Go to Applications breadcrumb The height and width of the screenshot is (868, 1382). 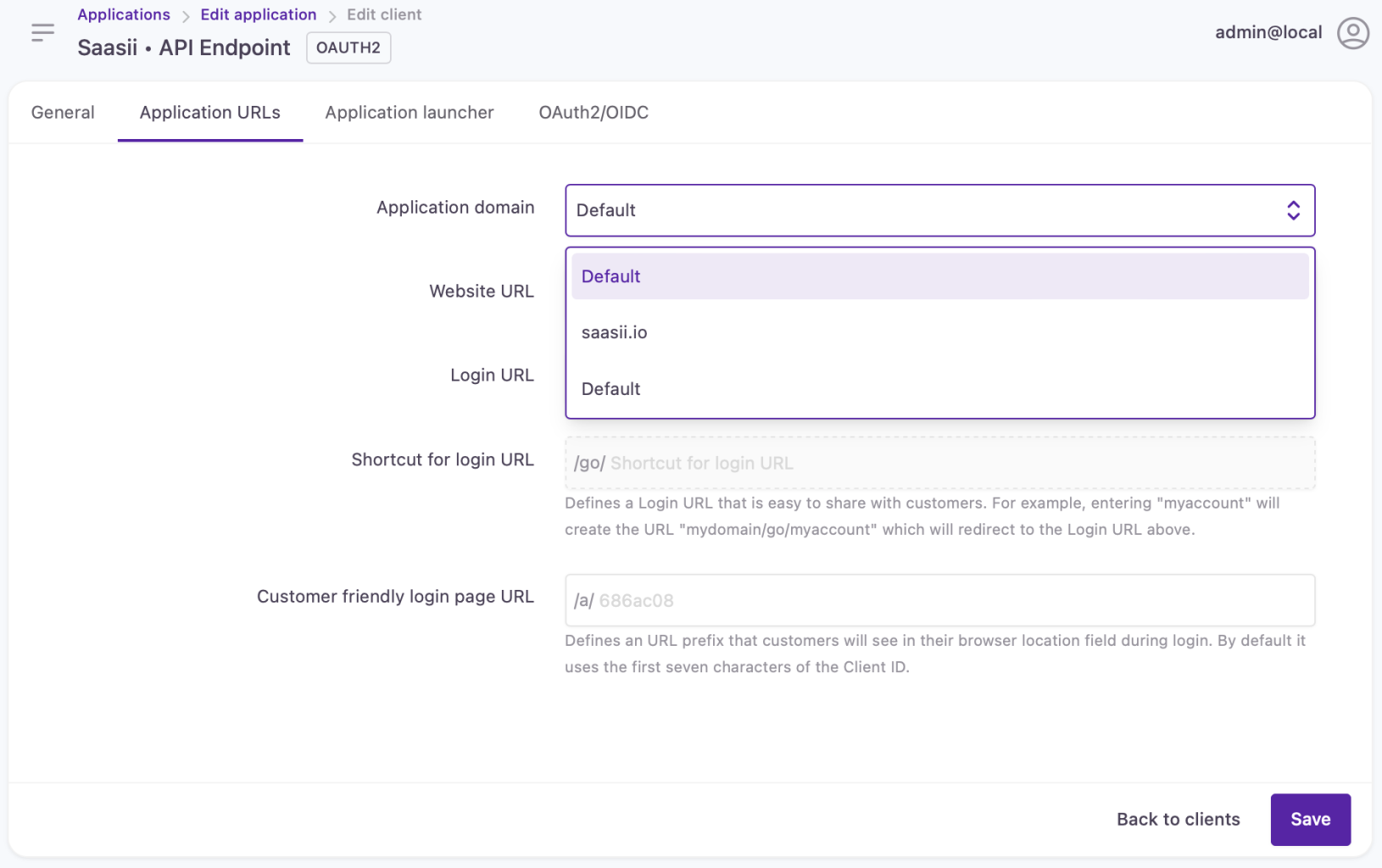(124, 14)
